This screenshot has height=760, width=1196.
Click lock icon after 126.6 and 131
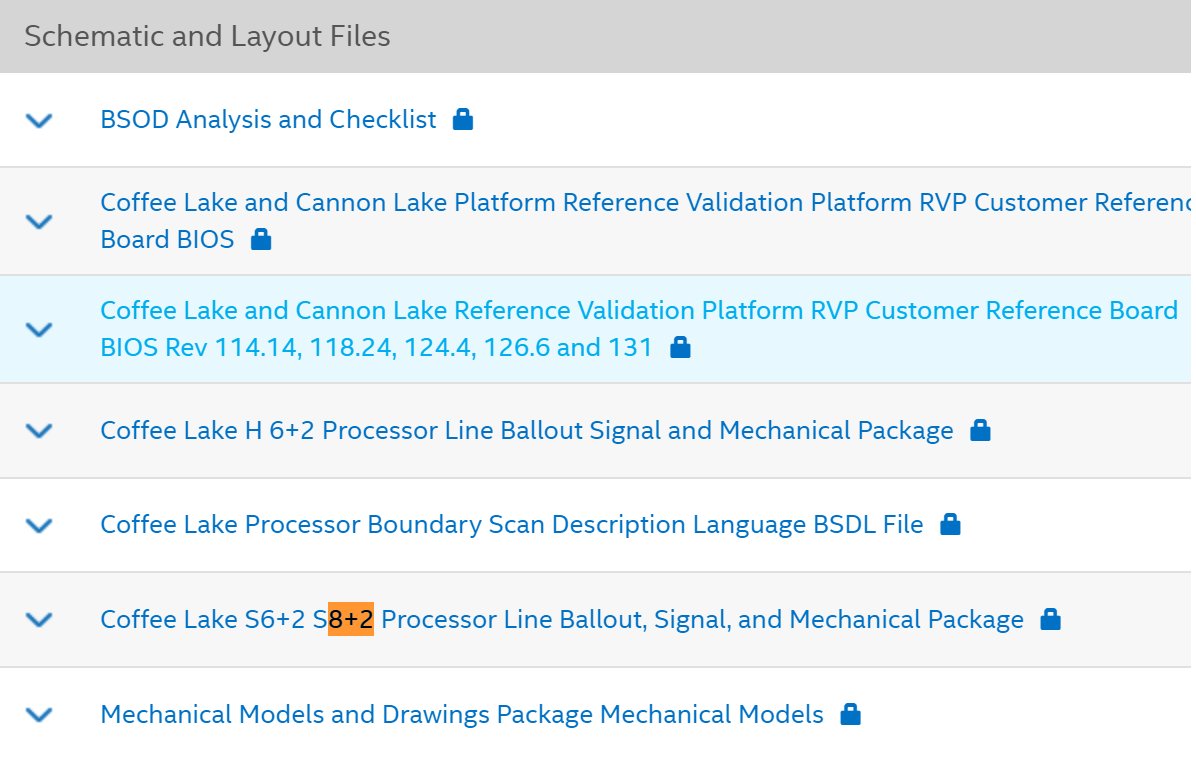[680, 347]
